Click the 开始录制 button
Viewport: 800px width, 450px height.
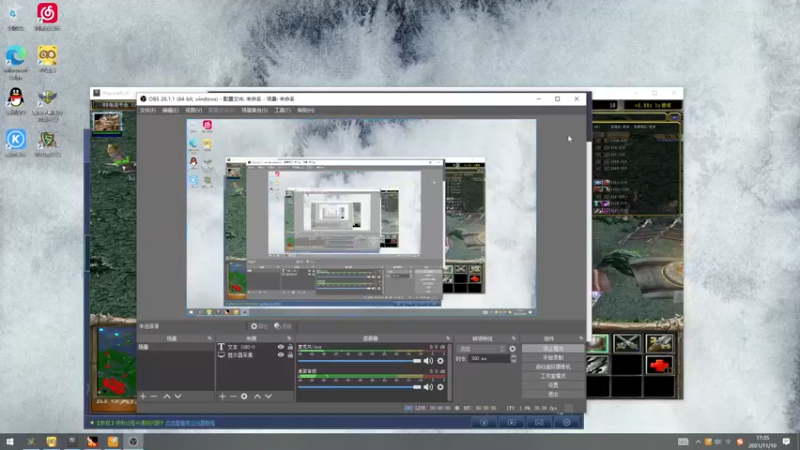(553, 358)
